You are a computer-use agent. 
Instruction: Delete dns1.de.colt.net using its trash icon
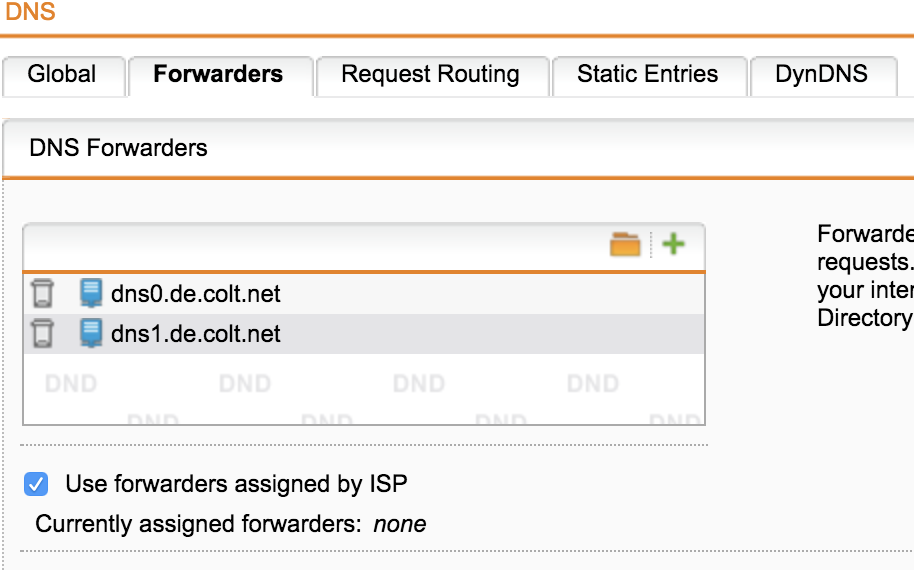click(x=42, y=334)
